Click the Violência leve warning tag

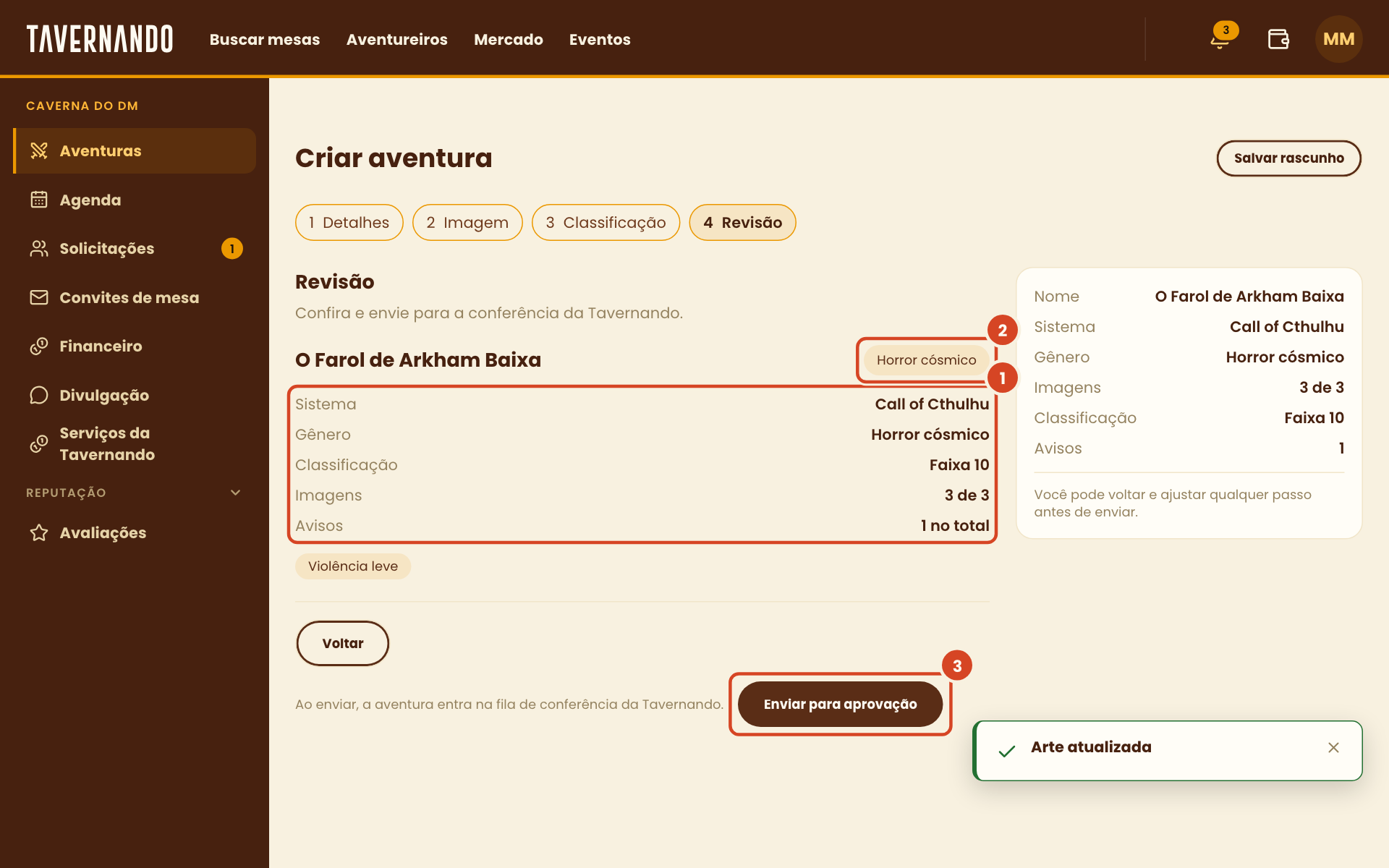[x=353, y=566]
